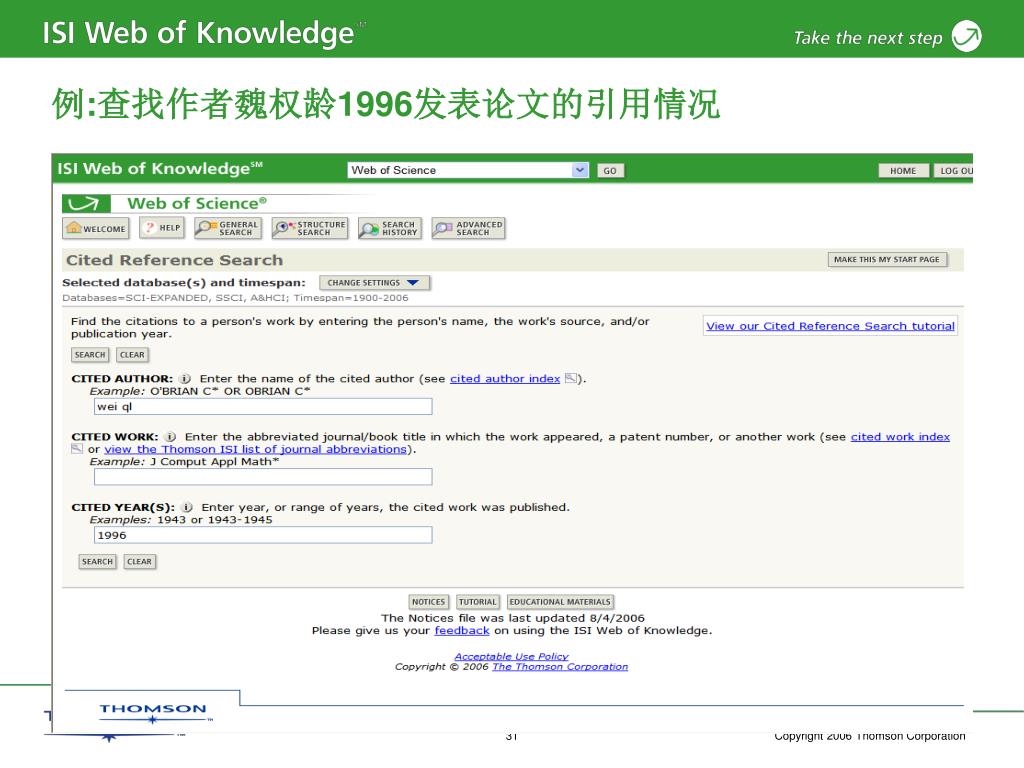Viewport: 1024px width, 768px height.
Task: Click the GO button
Action: point(610,171)
